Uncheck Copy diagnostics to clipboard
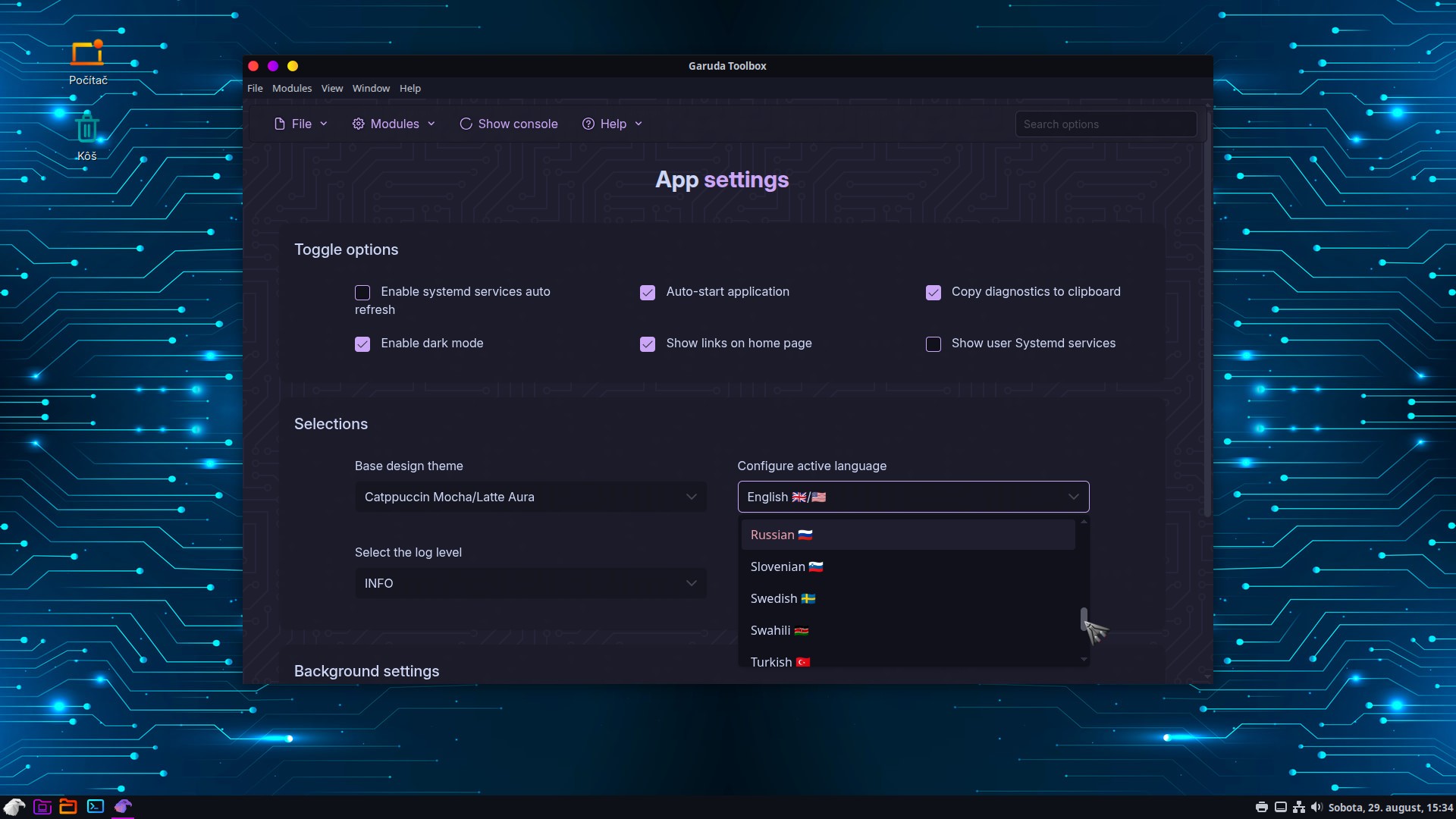 pos(934,293)
